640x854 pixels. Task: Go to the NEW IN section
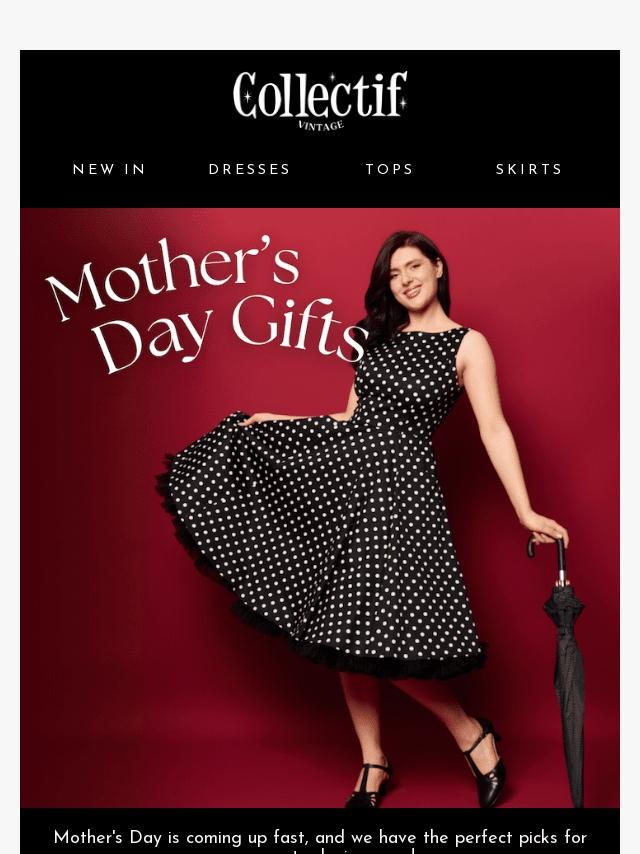pyautogui.click(x=109, y=169)
